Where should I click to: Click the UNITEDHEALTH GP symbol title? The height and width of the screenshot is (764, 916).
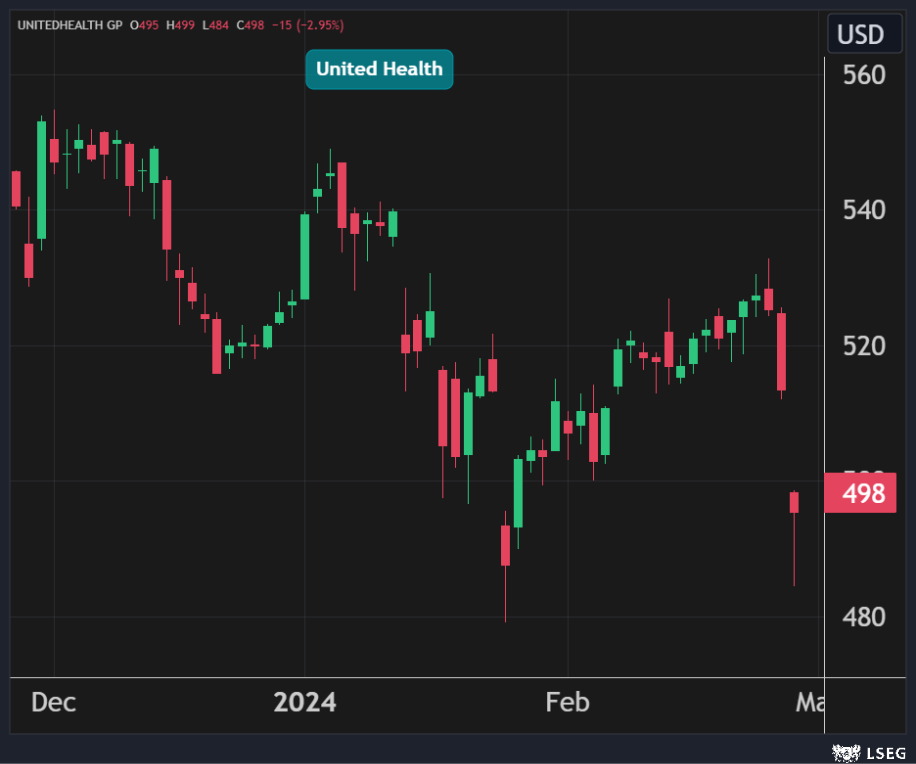click(x=68, y=24)
